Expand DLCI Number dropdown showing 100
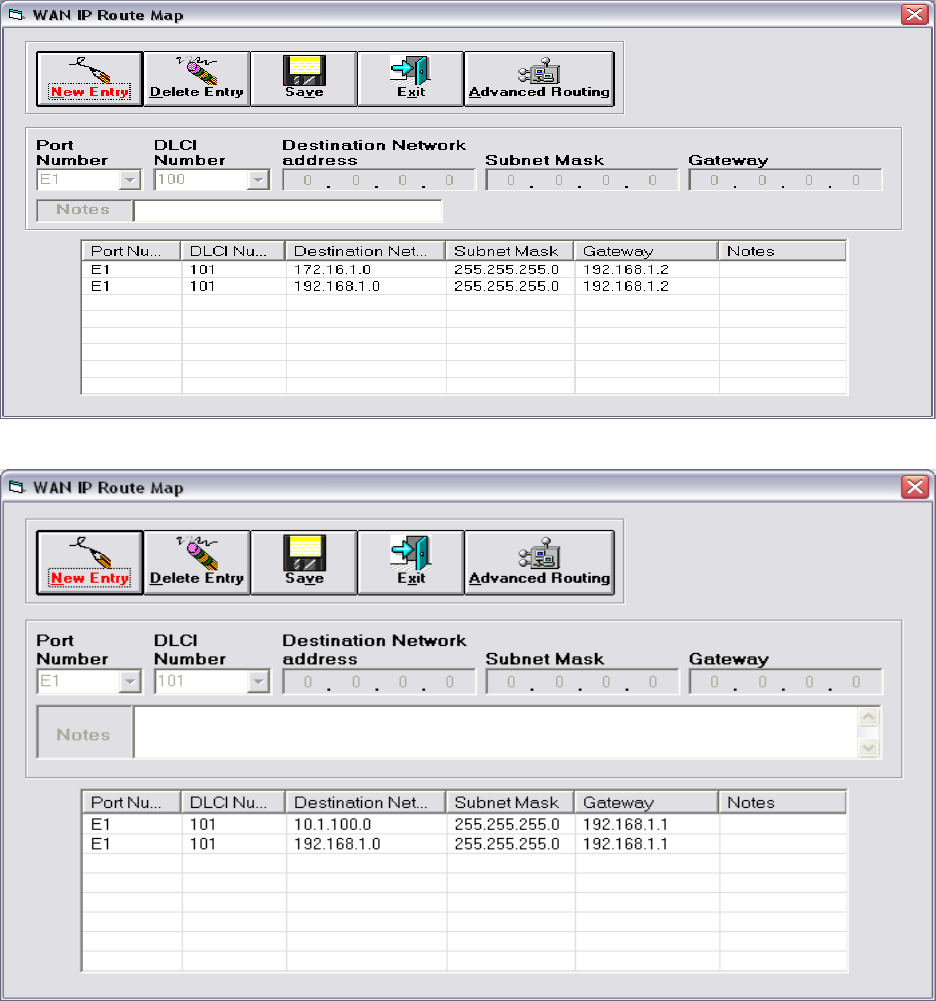Image resolution: width=936 pixels, height=1001 pixels. [x=258, y=180]
